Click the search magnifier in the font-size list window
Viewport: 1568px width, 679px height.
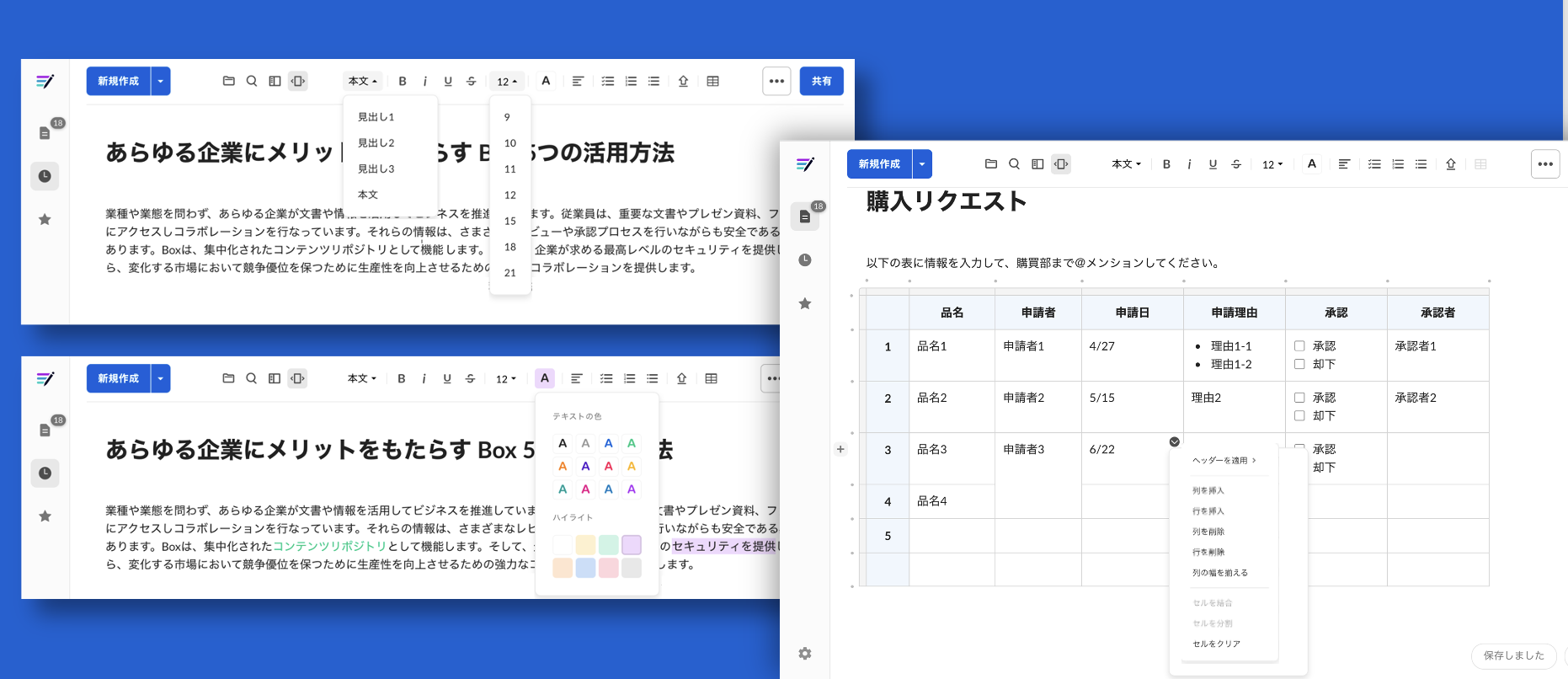(251, 81)
